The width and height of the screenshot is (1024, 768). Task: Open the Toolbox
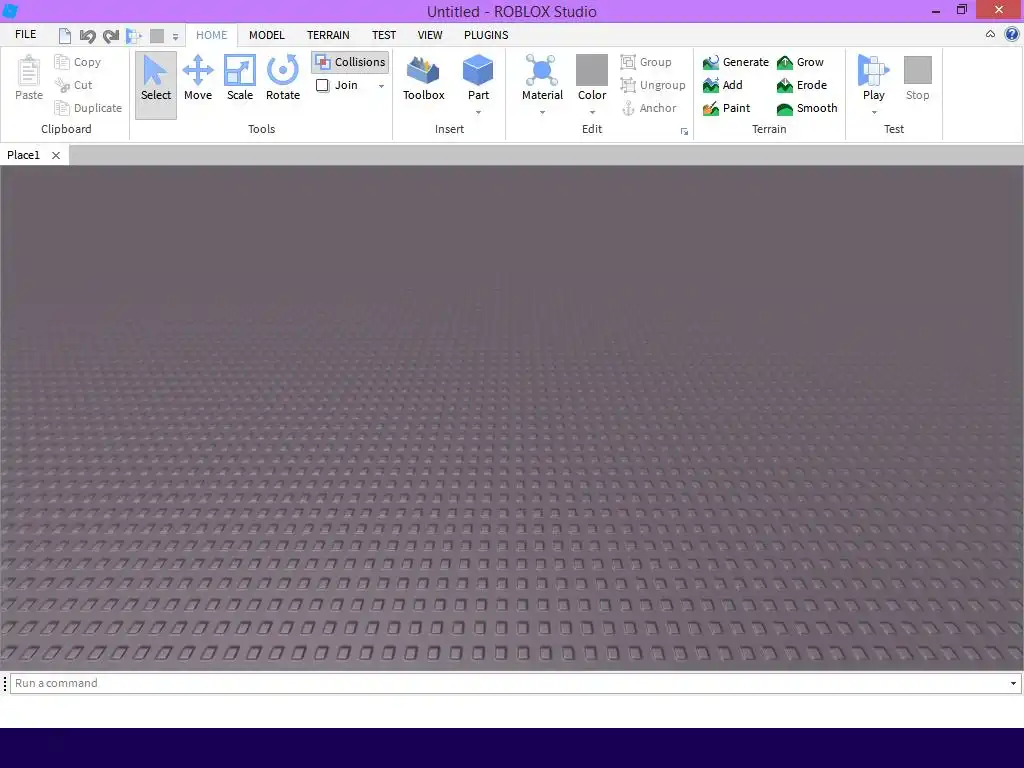[423, 78]
